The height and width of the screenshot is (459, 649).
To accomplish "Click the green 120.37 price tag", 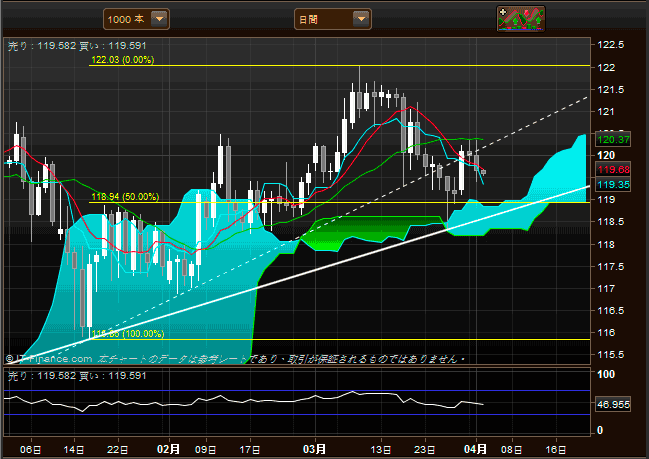I will [613, 140].
